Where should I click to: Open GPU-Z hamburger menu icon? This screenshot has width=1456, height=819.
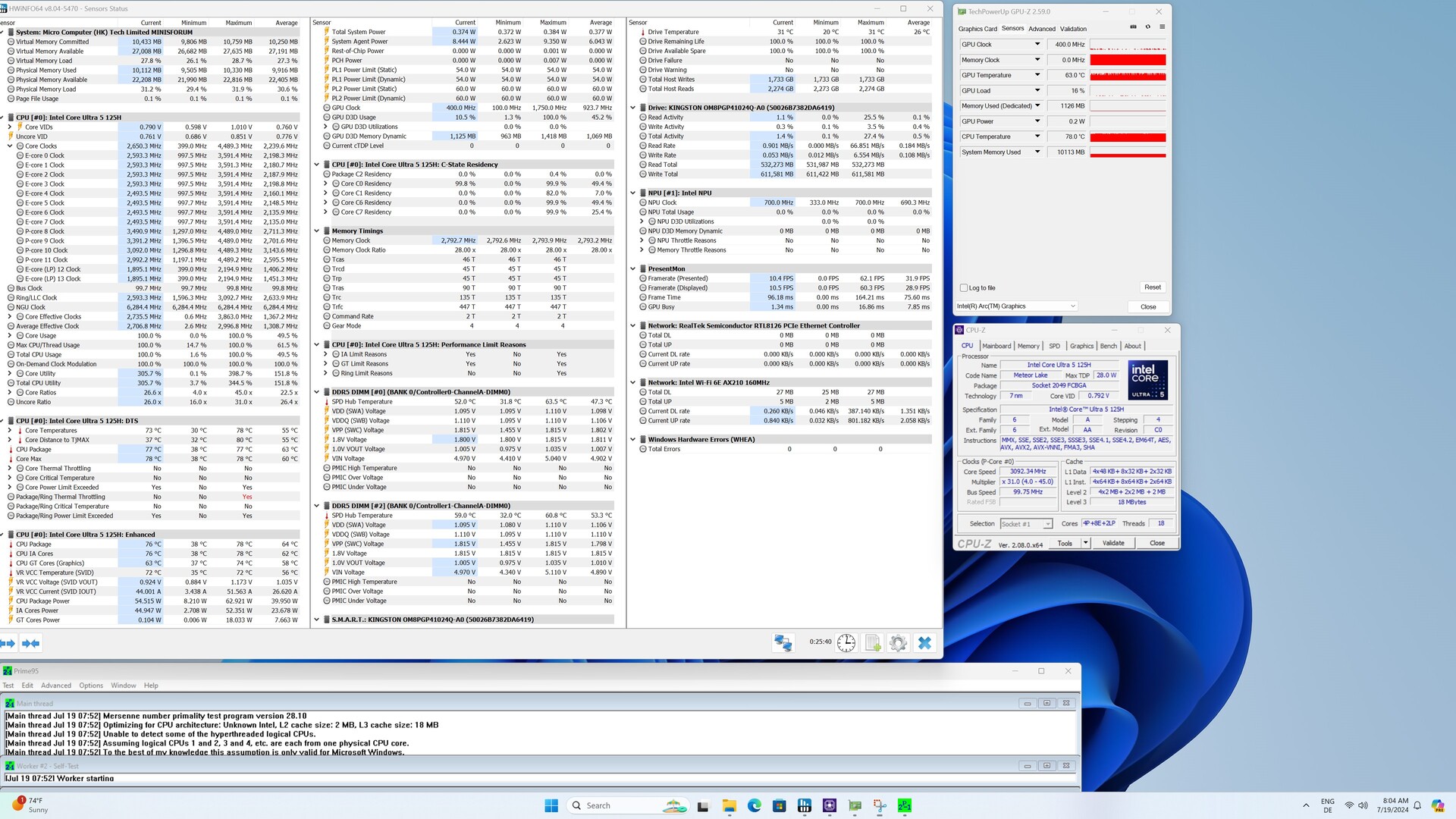click(1162, 27)
